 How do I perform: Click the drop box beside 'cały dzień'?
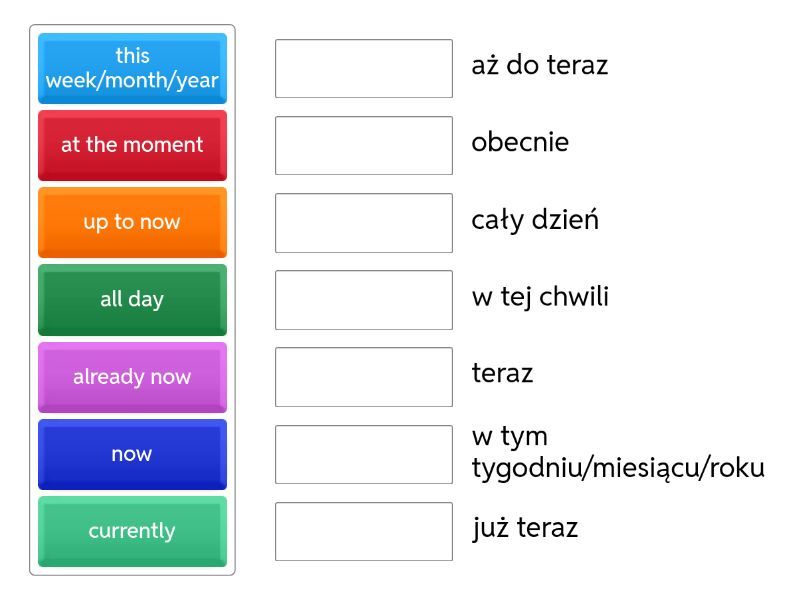pos(364,222)
